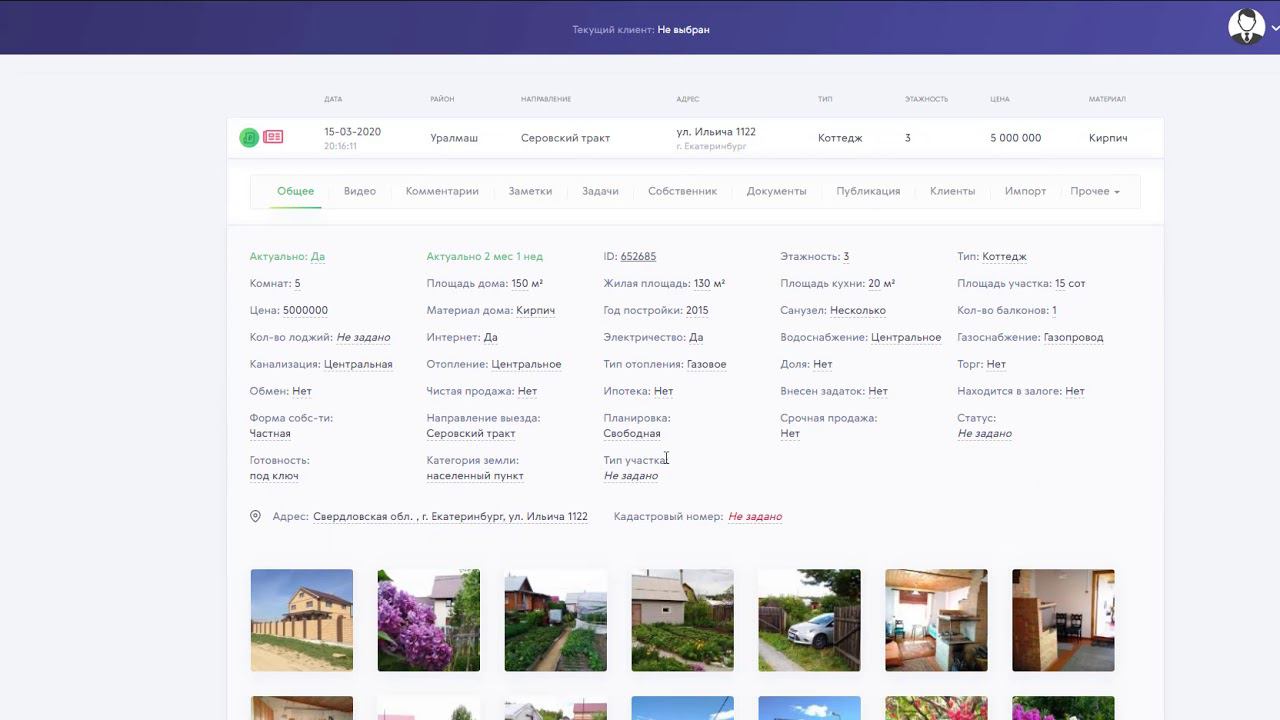The height and width of the screenshot is (720, 1280).
Task: Edit the Этажность value 3
Action: pyautogui.click(x=846, y=257)
